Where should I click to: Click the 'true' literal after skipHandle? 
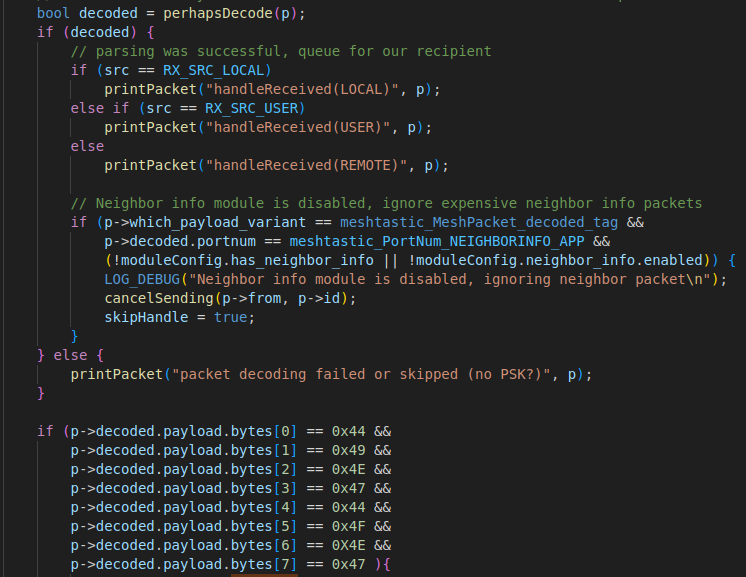[x=230, y=317]
